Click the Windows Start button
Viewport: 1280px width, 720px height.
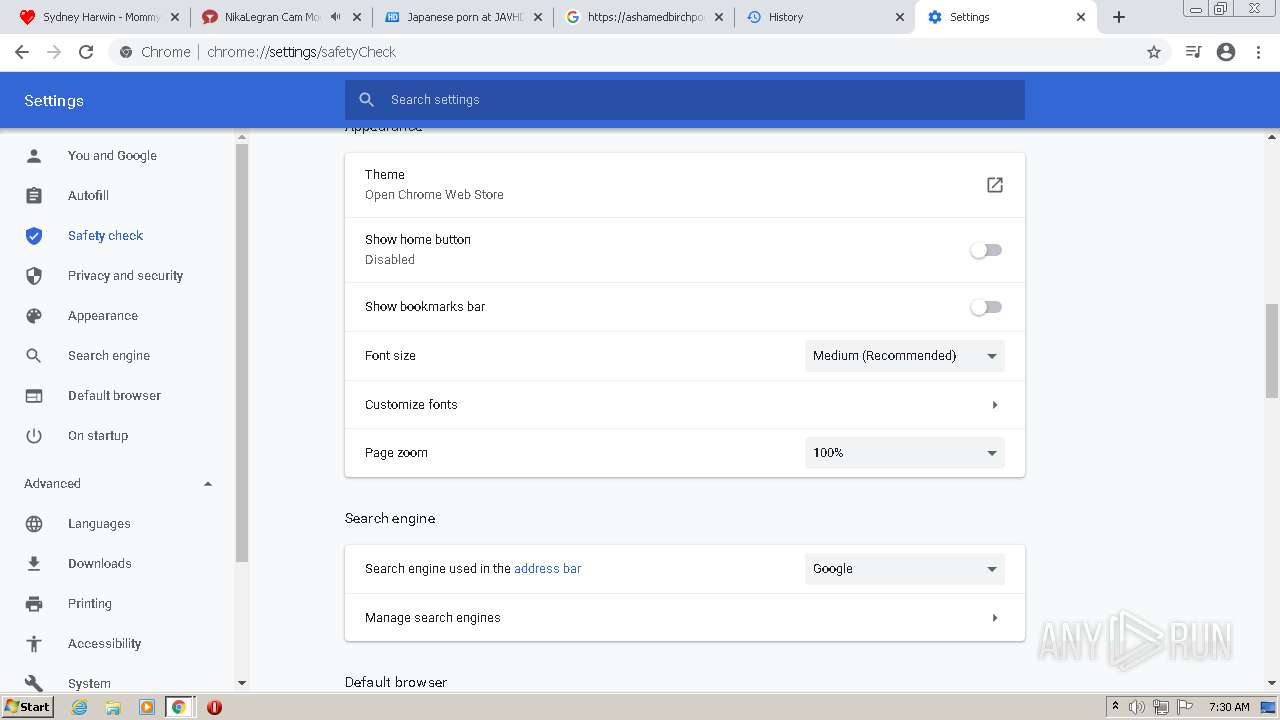pyautogui.click(x=27, y=707)
